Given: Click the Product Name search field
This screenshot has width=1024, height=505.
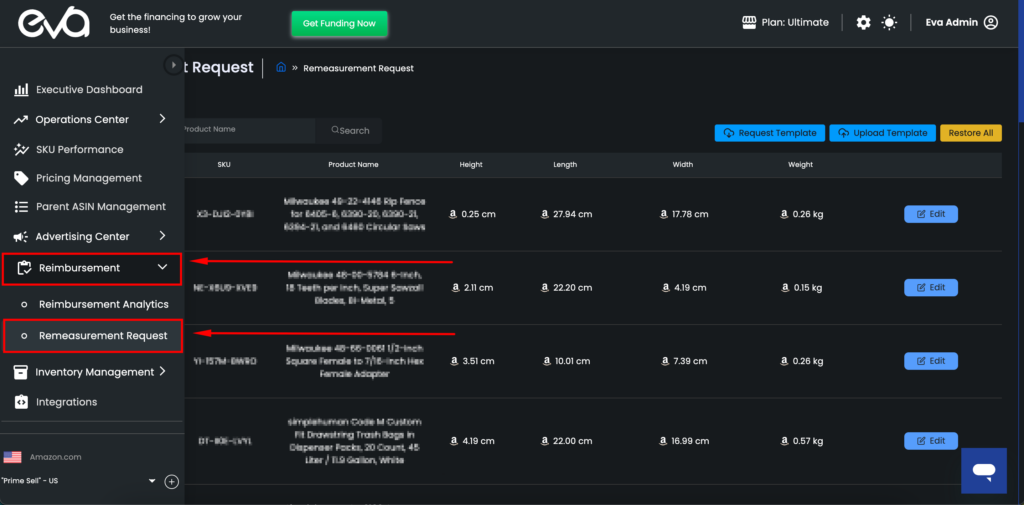Looking at the screenshot, I should pos(245,130).
